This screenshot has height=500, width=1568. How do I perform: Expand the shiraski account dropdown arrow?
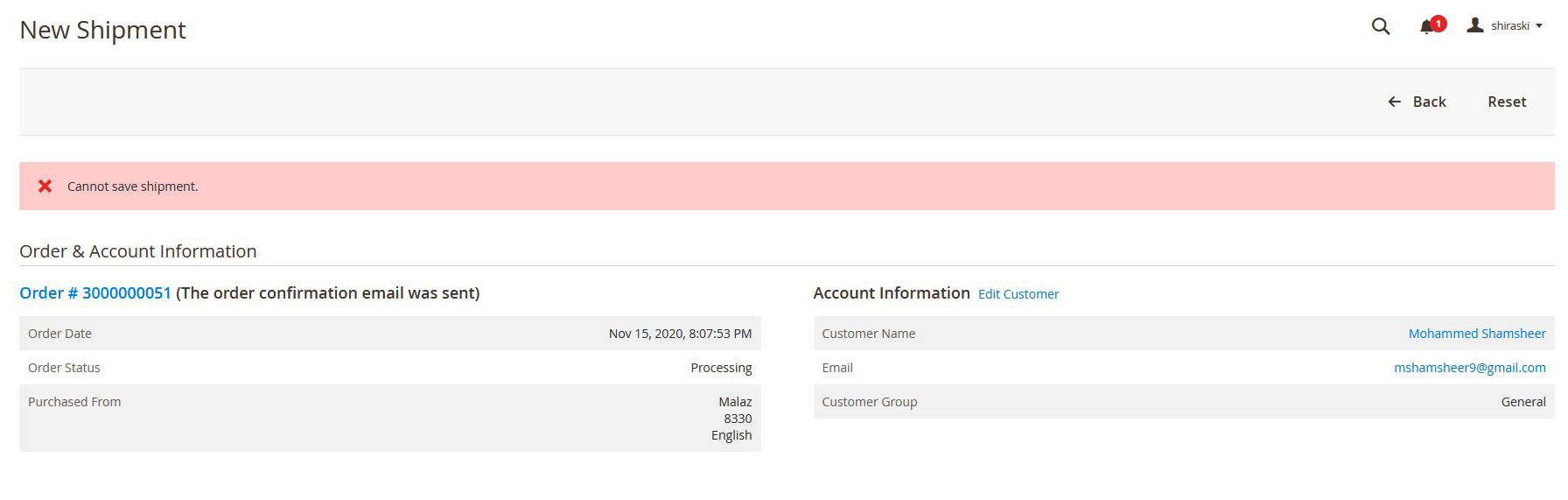point(1539,26)
